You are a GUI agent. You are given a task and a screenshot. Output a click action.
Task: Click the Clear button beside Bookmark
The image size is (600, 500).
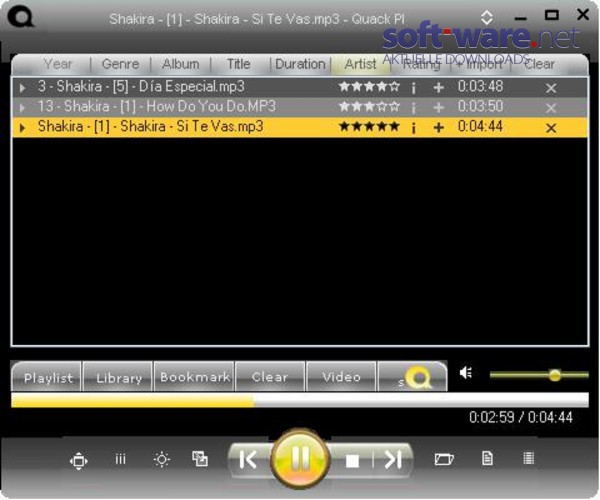[270, 376]
